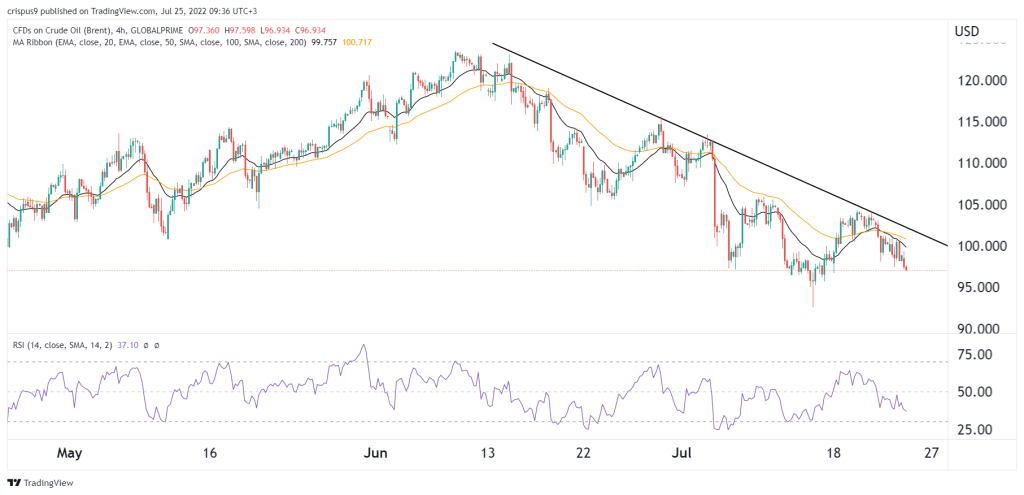The height and width of the screenshot is (495, 1024).
Task: Click the 18 date axis label
Action: 833,453
